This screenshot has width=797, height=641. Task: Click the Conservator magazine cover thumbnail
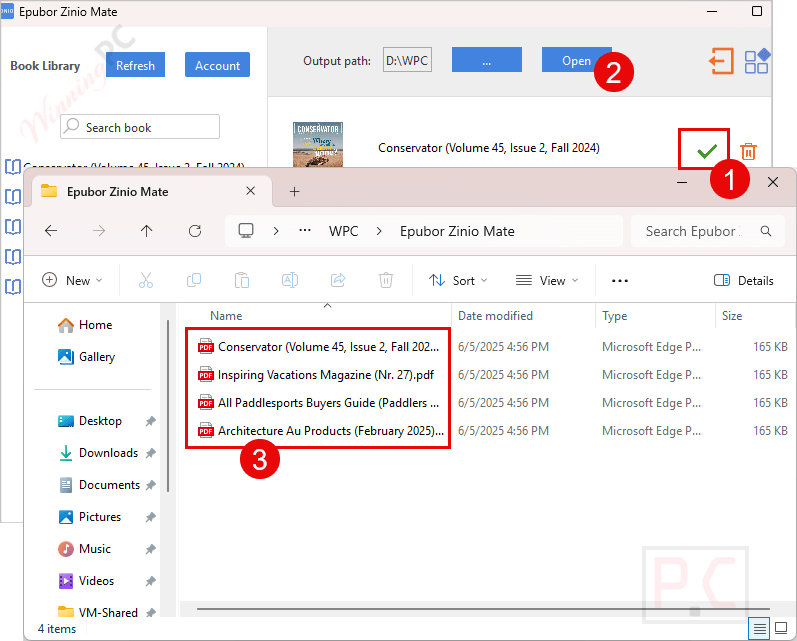click(318, 145)
